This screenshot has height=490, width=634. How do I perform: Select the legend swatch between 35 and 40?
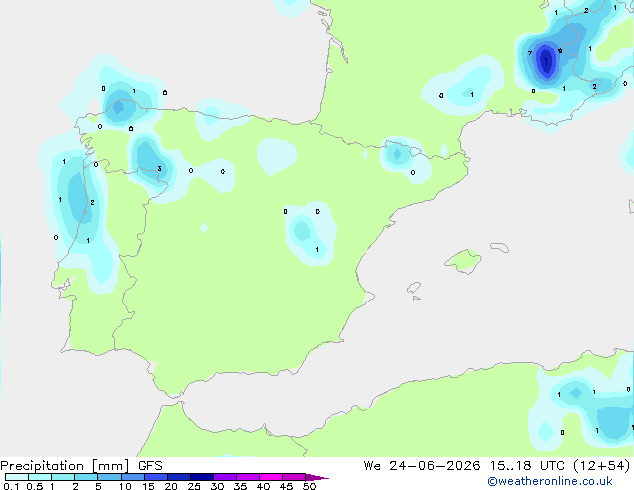click(248, 477)
